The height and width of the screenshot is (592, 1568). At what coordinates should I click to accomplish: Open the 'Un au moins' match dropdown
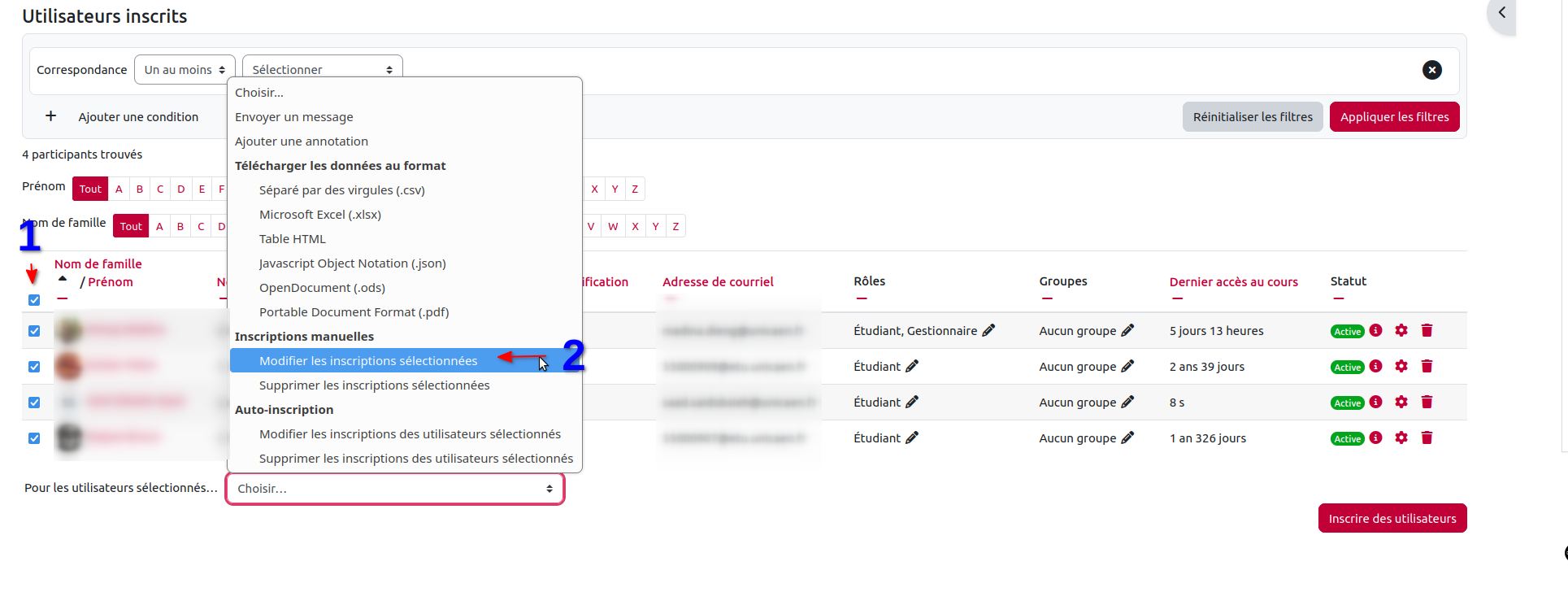tap(185, 70)
